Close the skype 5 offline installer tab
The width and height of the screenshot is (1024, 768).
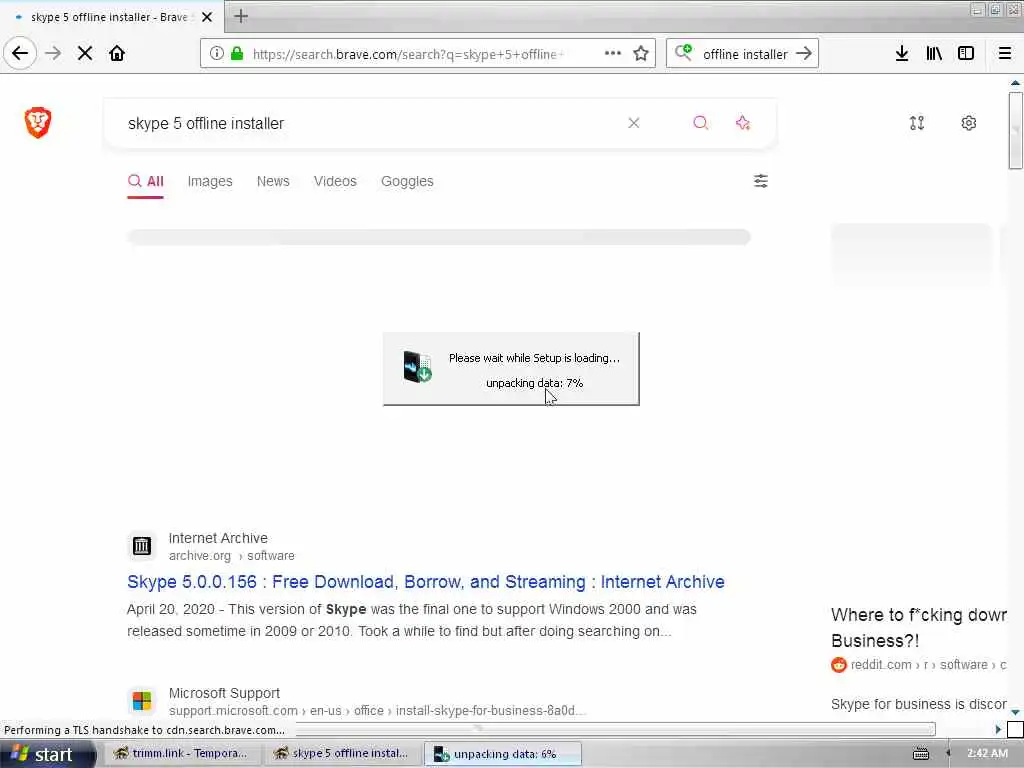207,17
